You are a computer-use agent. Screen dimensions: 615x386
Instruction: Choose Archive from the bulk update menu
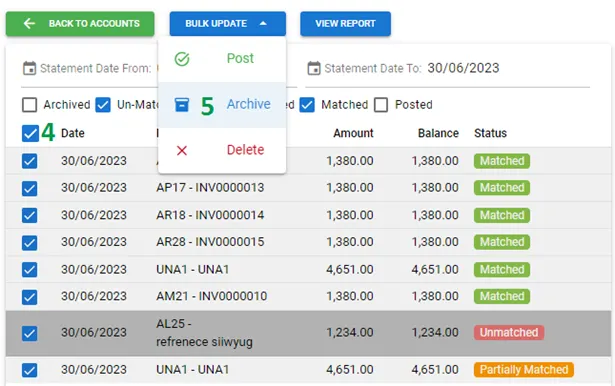(x=222, y=105)
